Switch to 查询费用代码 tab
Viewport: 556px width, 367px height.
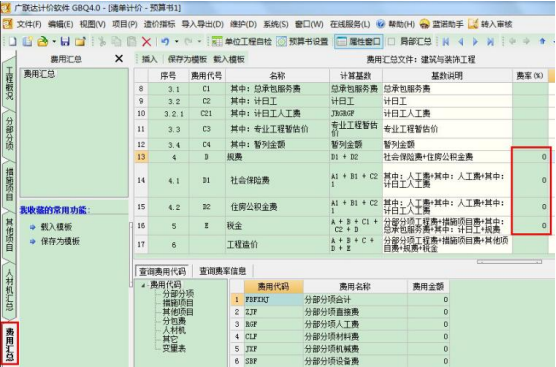[162, 272]
